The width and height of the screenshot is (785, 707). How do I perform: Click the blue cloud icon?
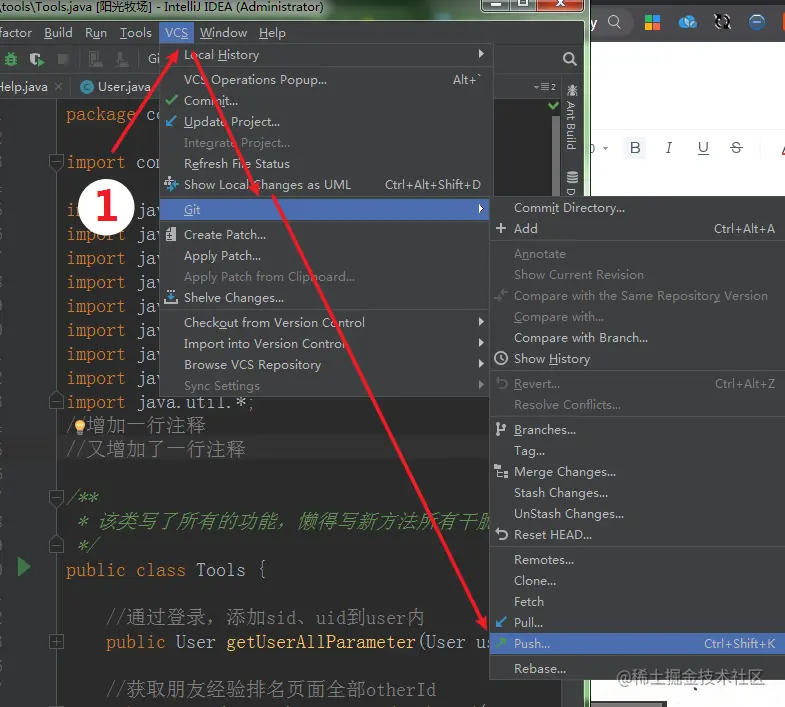tap(687, 22)
